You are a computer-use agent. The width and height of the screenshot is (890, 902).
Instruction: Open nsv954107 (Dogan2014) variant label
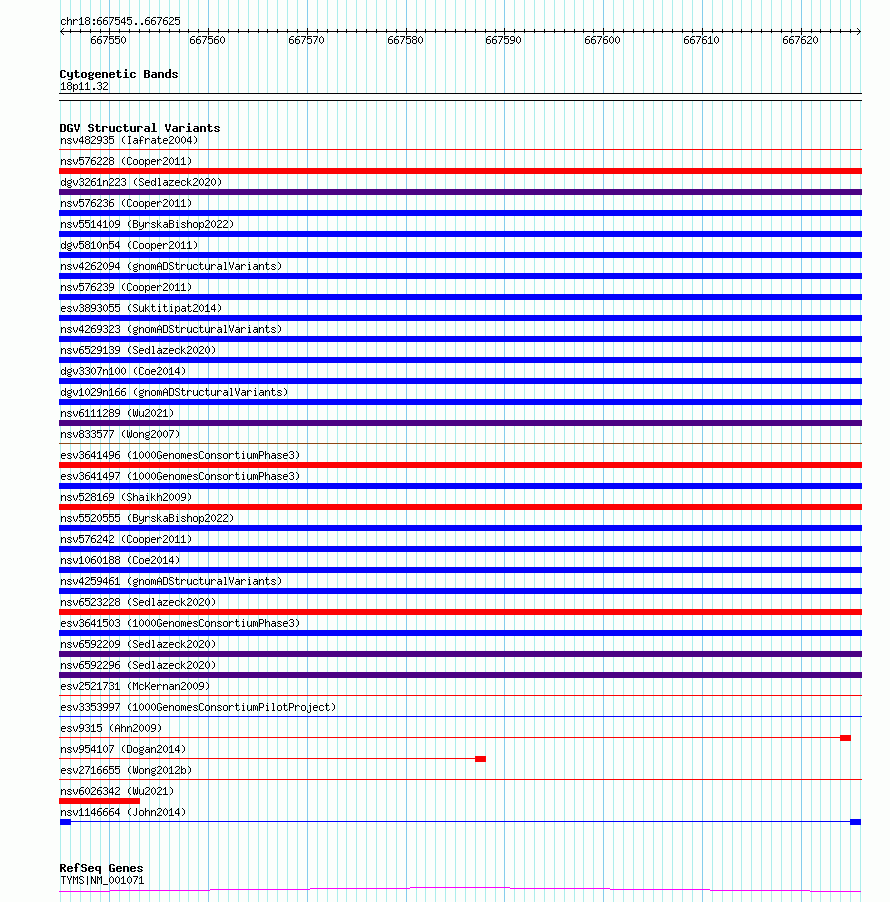[x=123, y=749]
